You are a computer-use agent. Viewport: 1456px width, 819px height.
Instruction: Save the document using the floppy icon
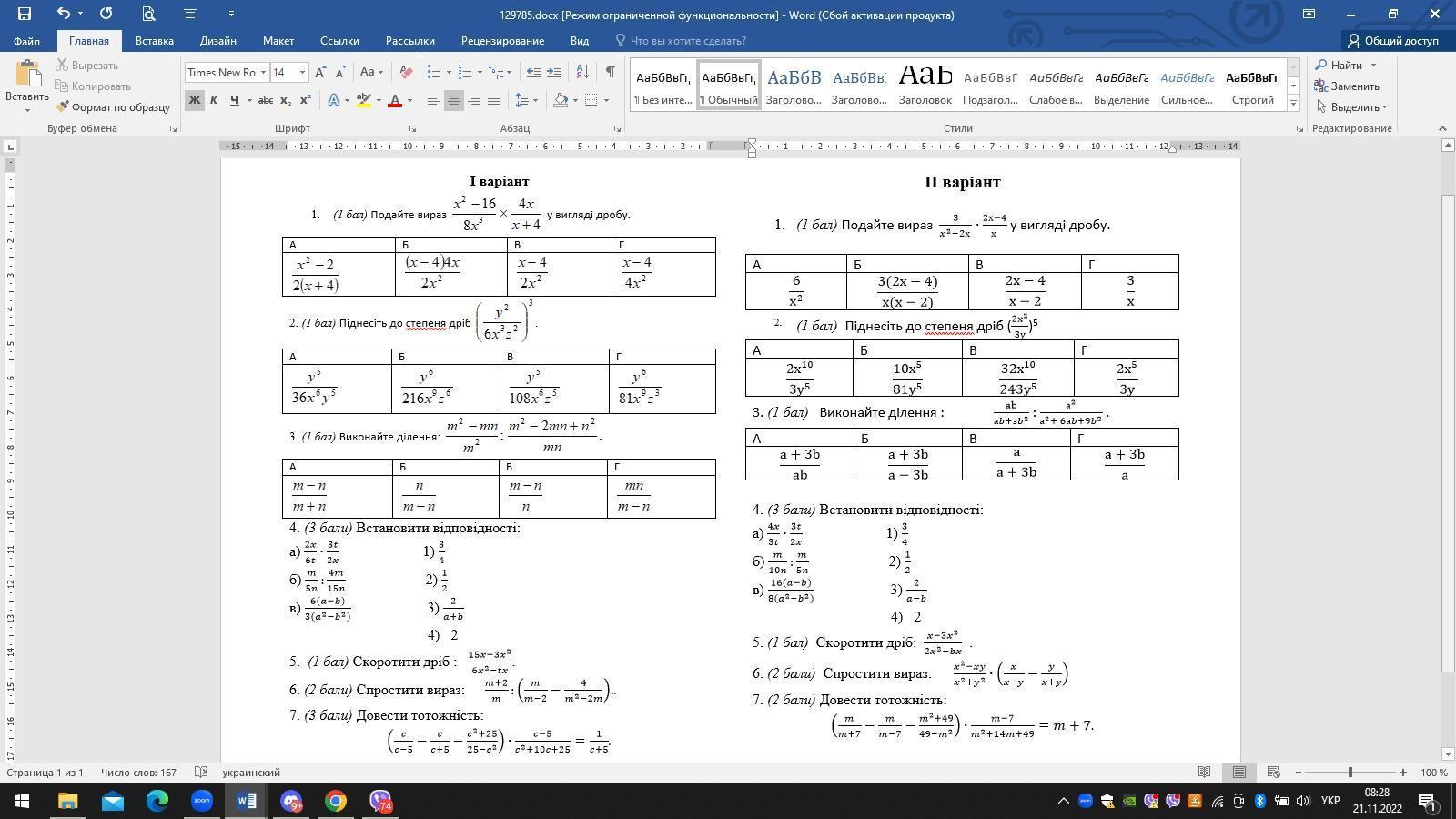click(25, 14)
